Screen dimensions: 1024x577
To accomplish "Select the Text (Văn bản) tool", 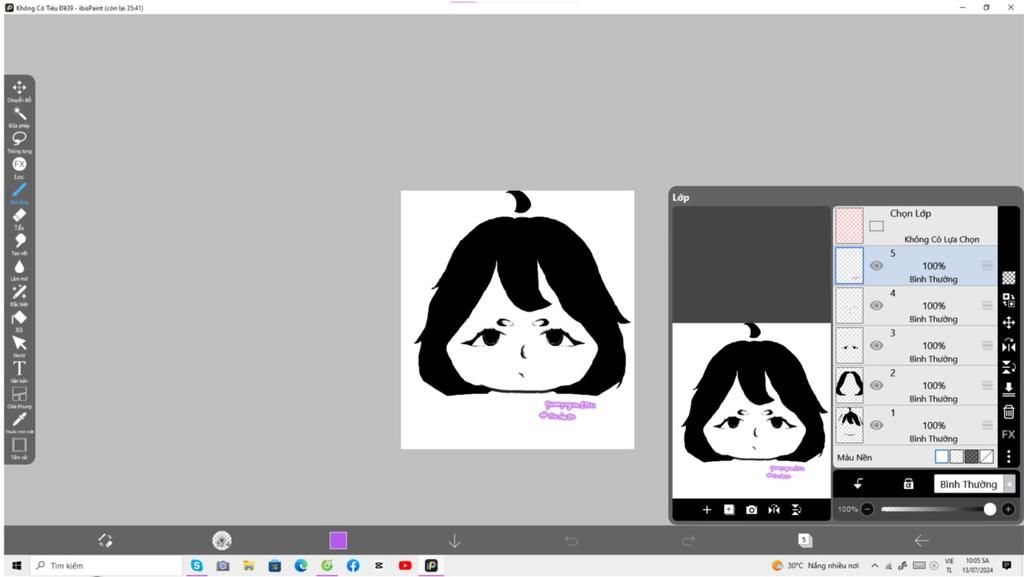I will (19, 369).
